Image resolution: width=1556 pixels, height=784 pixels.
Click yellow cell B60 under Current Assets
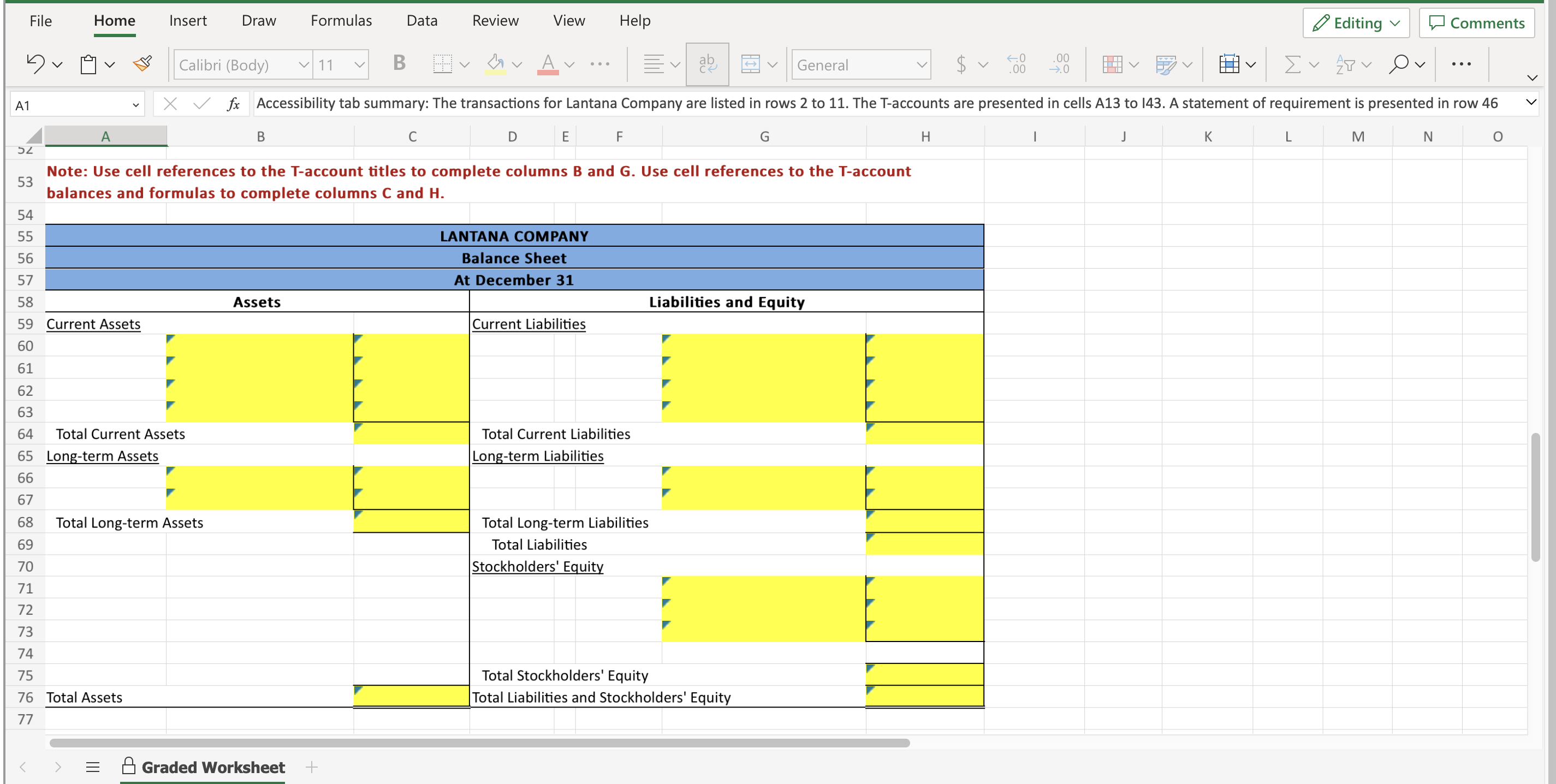click(x=260, y=346)
